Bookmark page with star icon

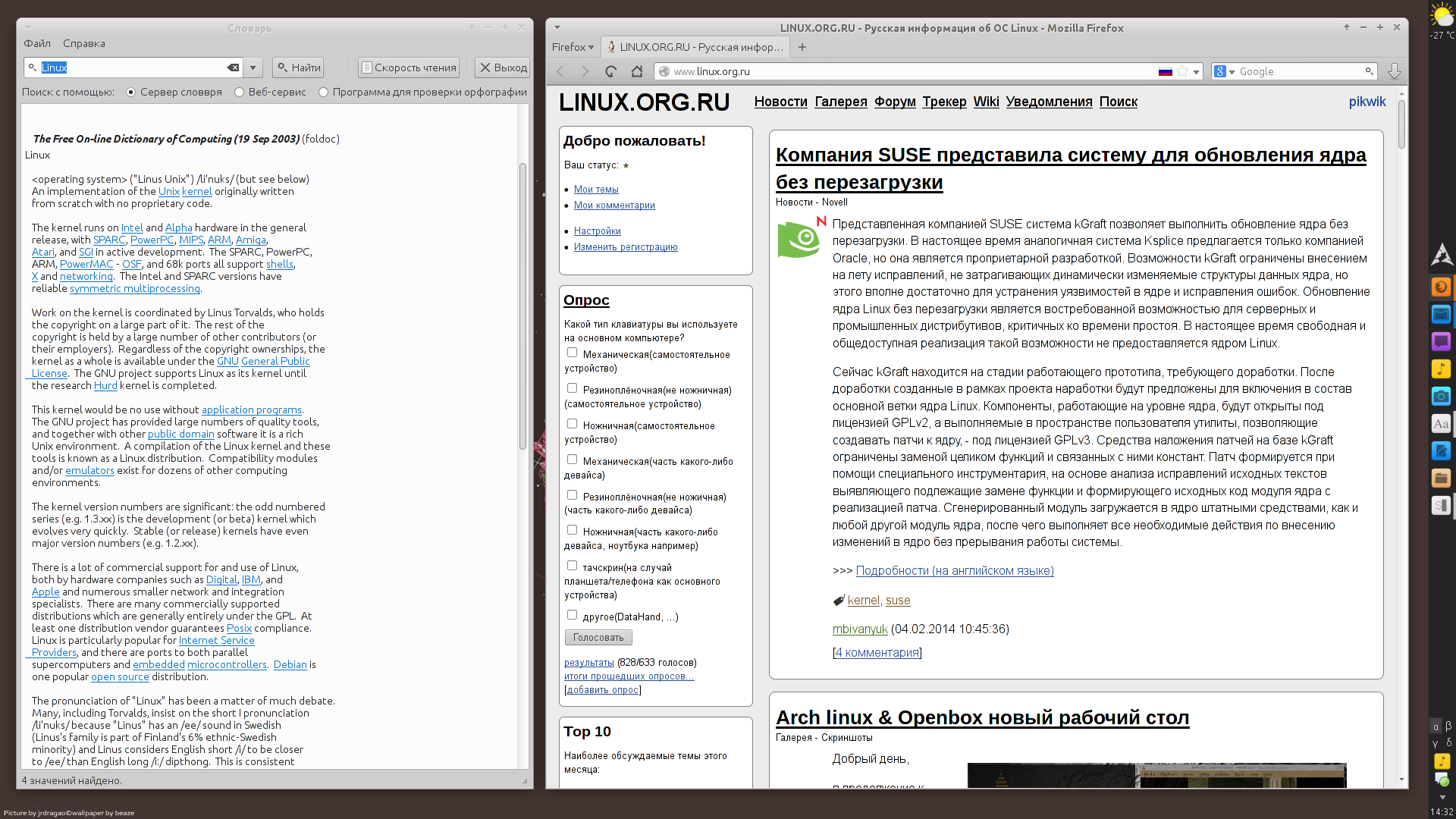[1182, 71]
